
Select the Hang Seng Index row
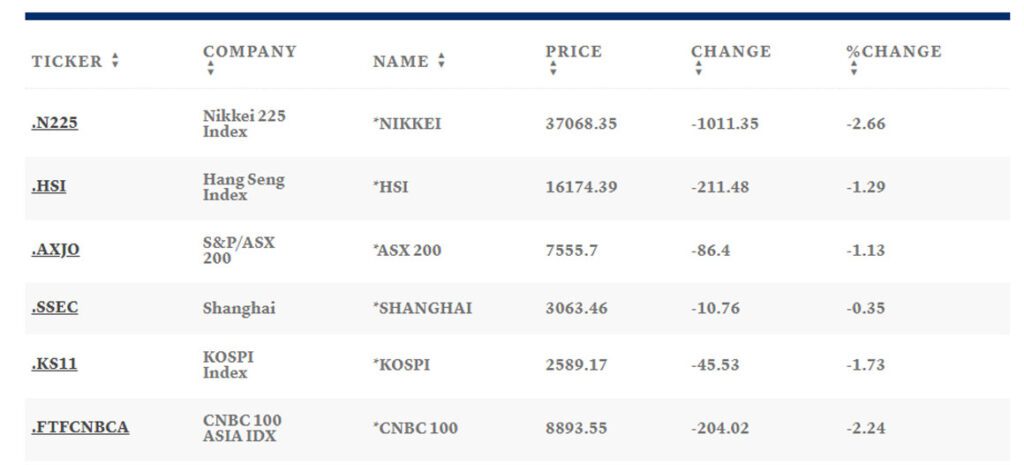coord(517,187)
